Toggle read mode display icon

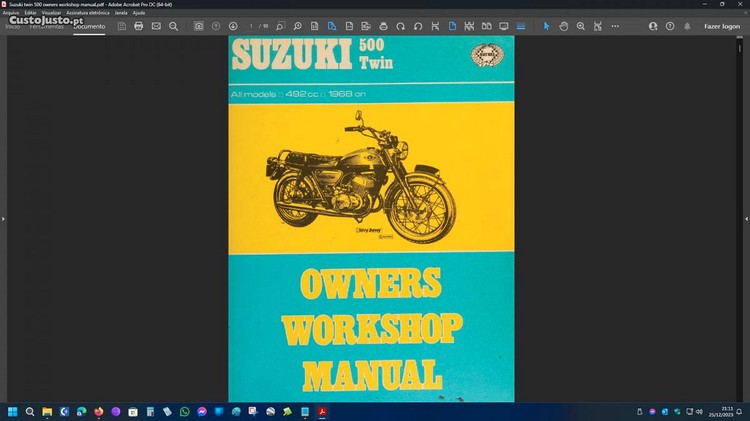pyautogui.click(x=503, y=26)
